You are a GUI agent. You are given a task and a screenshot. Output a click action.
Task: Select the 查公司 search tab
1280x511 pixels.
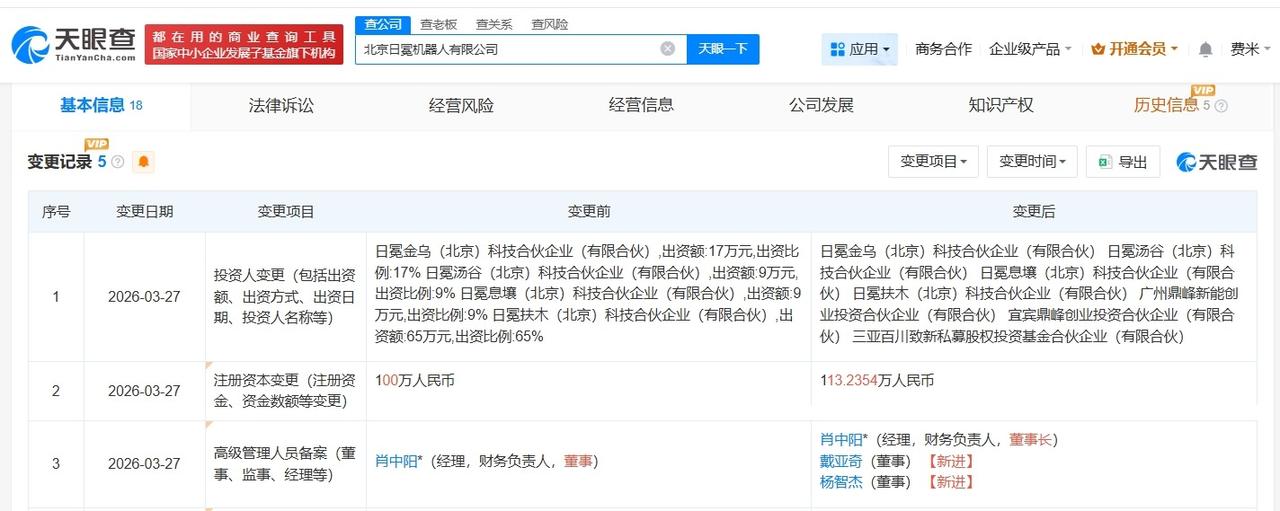383,24
